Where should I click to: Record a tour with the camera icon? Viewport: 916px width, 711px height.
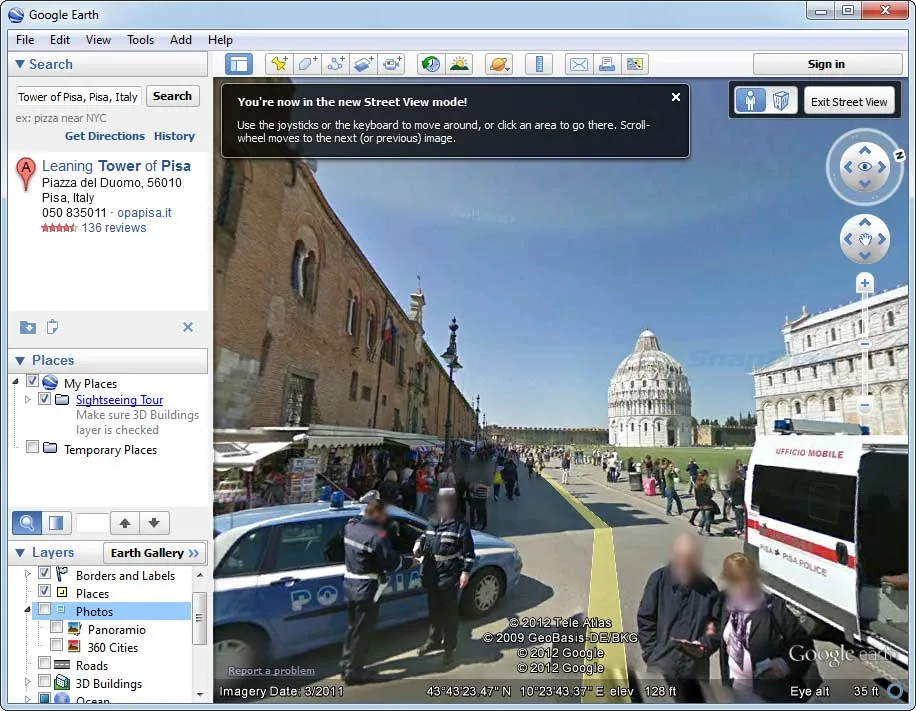coord(391,64)
